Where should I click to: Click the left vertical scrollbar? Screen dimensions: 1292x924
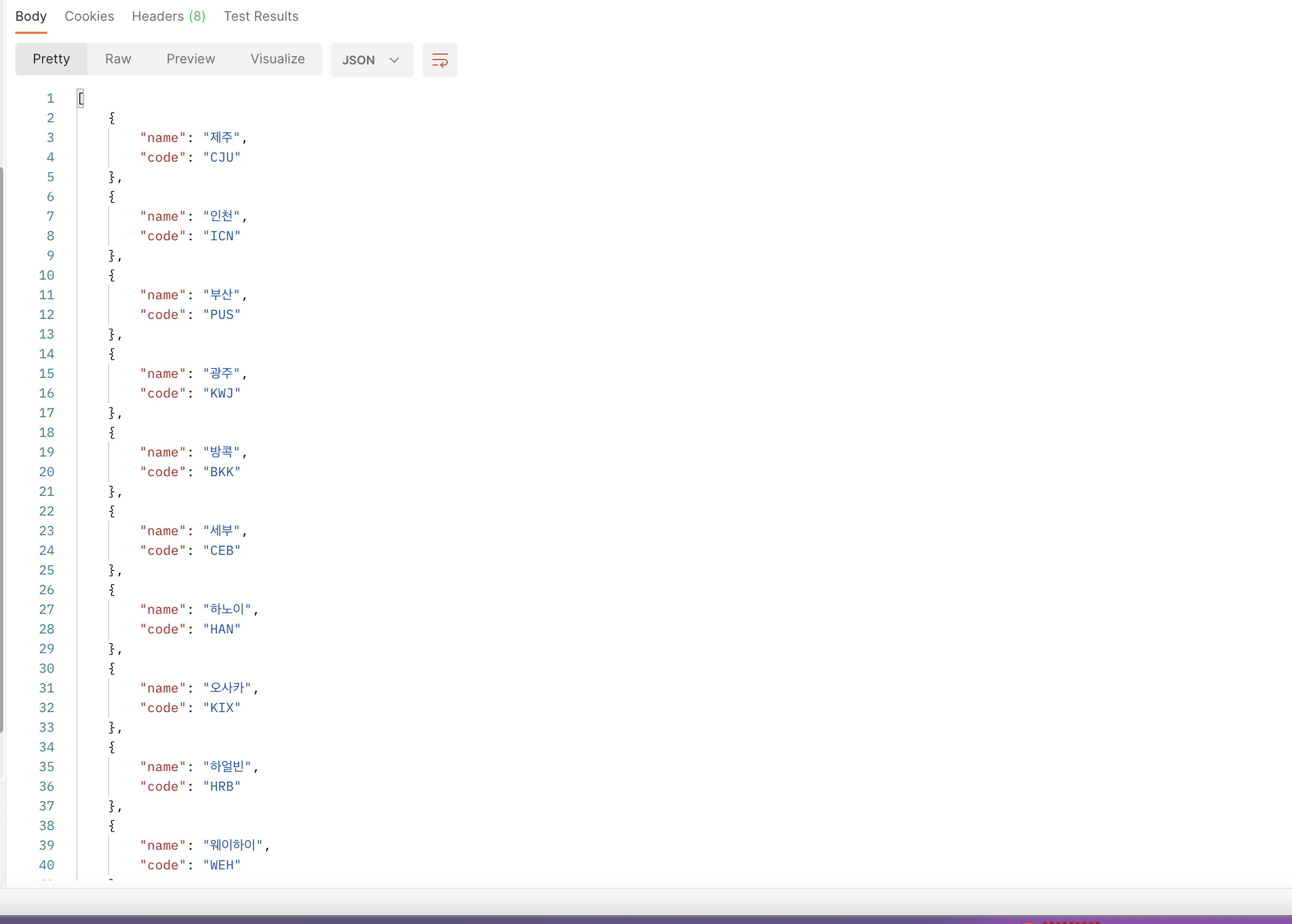coord(2,449)
